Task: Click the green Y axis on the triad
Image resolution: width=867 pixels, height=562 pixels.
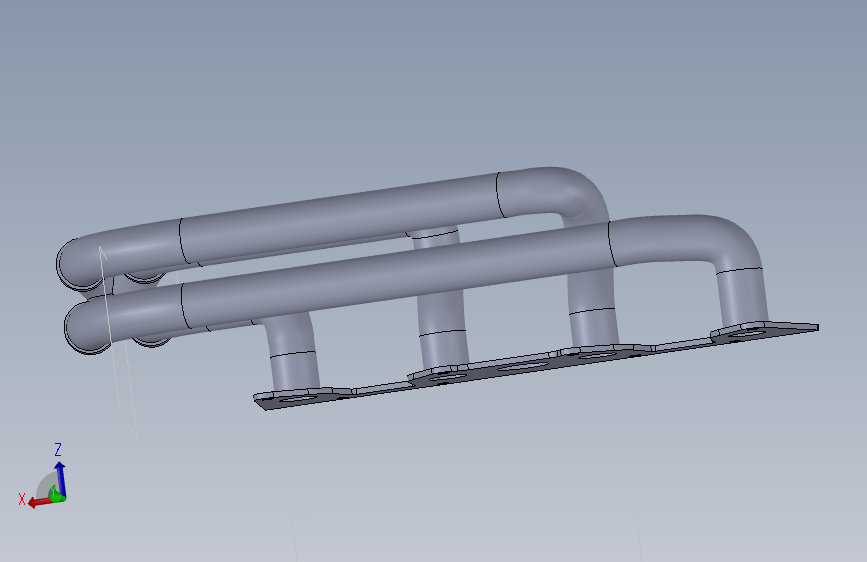Action: pos(55,494)
